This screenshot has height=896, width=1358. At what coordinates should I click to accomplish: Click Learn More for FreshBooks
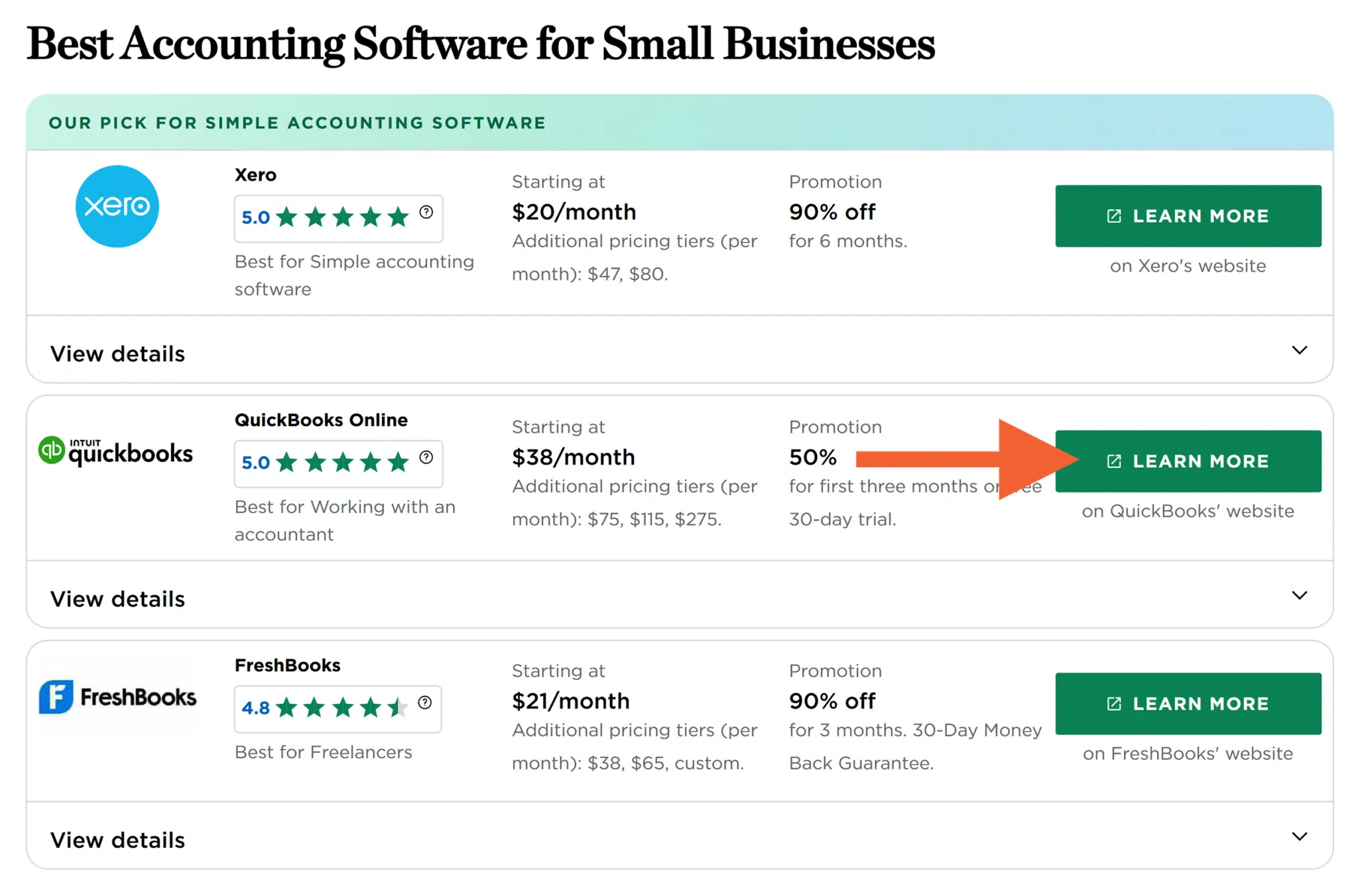click(1187, 704)
